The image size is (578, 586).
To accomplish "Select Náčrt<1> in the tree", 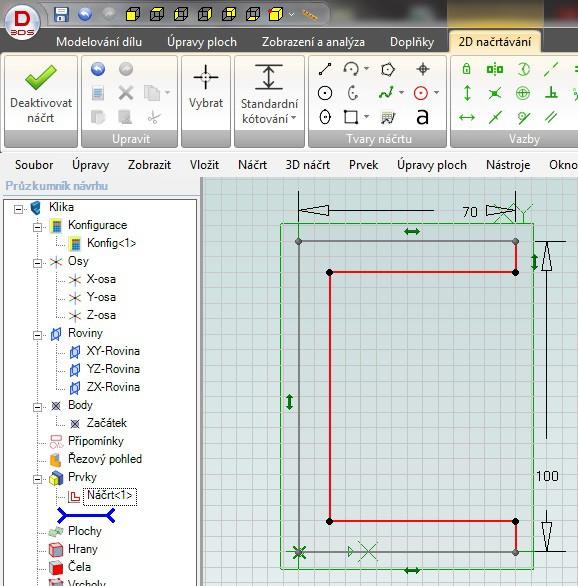I will pyautogui.click(x=109, y=496).
